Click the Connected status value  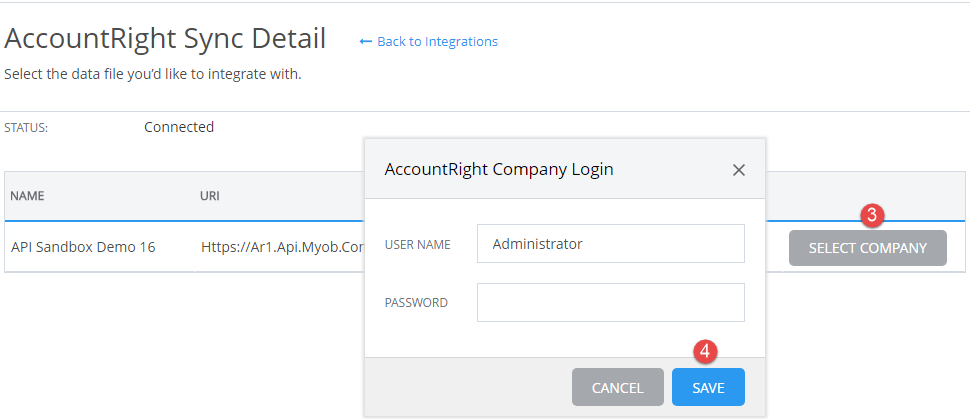[179, 127]
